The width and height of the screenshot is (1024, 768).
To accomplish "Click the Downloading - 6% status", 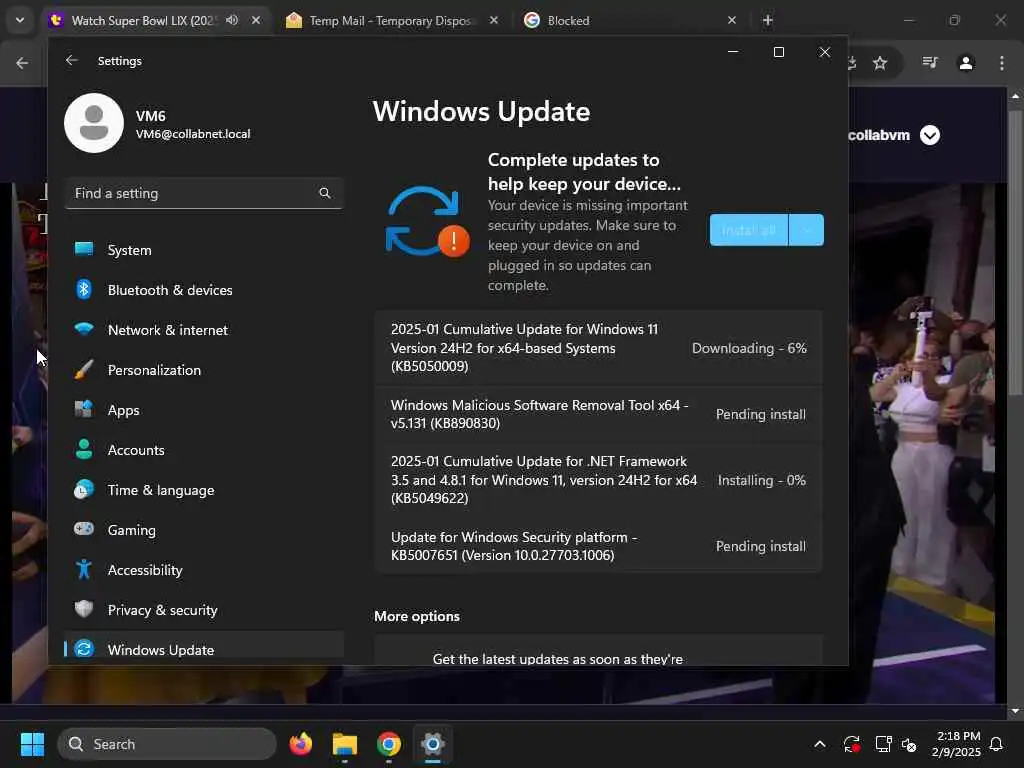I will pos(749,348).
